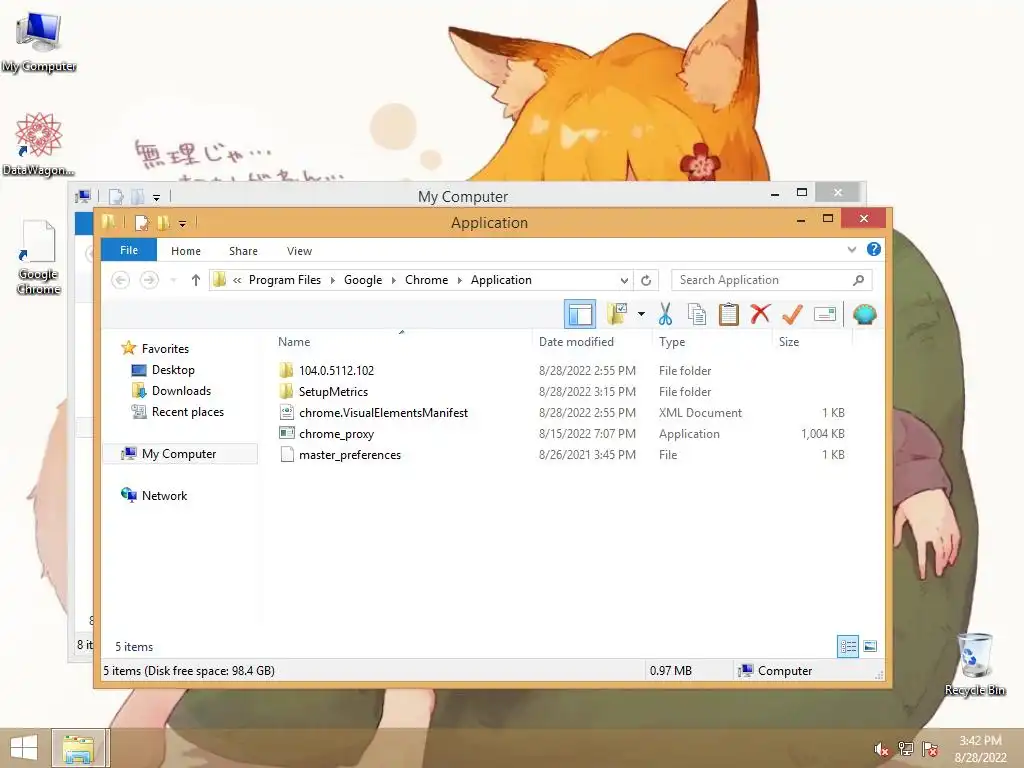1024x768 pixels.
Task: Click new folder icon in quick access toolbar
Action: click(x=163, y=223)
